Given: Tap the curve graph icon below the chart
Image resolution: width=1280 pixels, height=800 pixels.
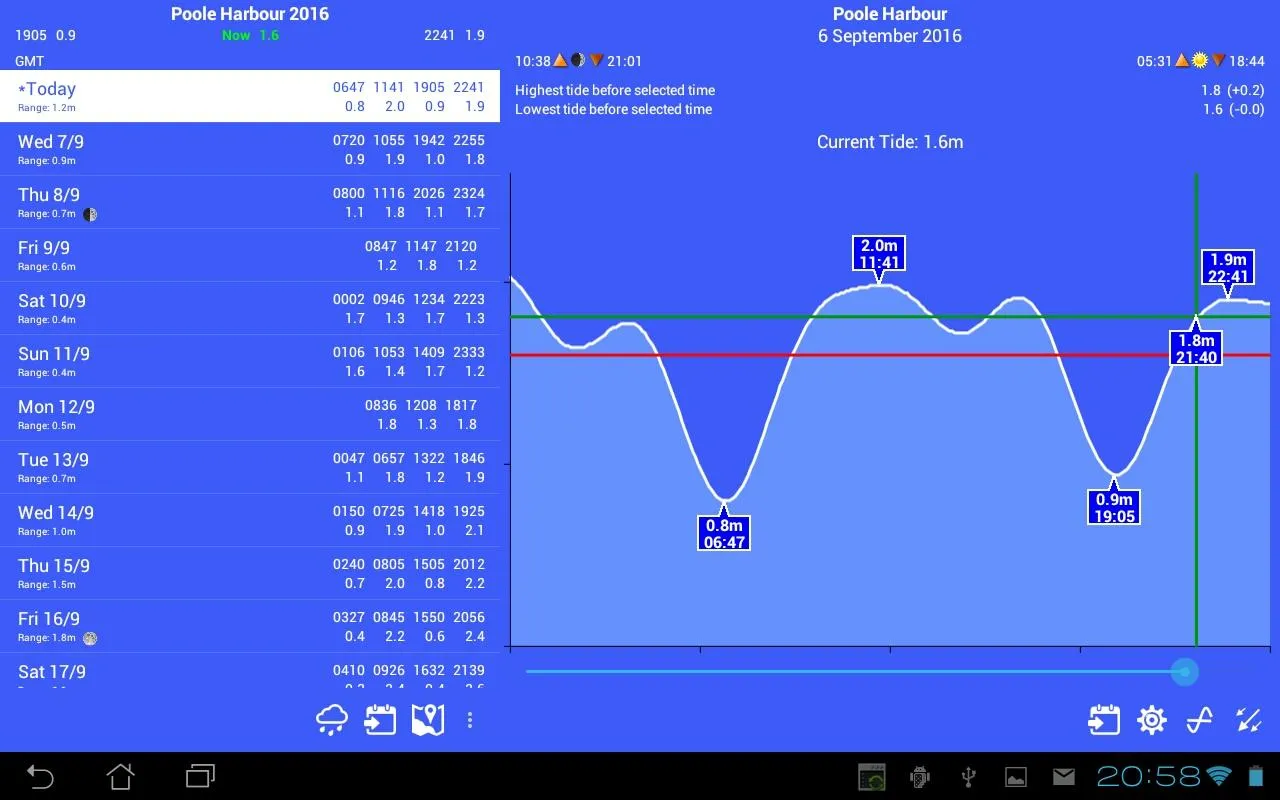Looking at the screenshot, I should pos(1200,720).
